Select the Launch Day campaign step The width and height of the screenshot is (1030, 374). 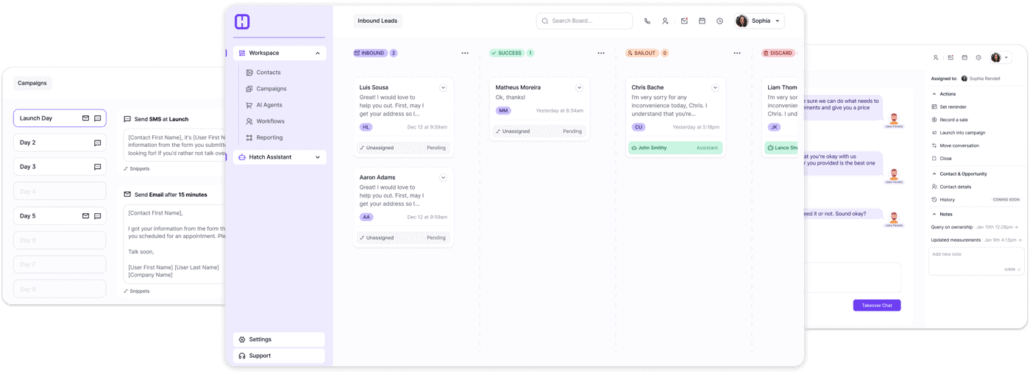60,118
